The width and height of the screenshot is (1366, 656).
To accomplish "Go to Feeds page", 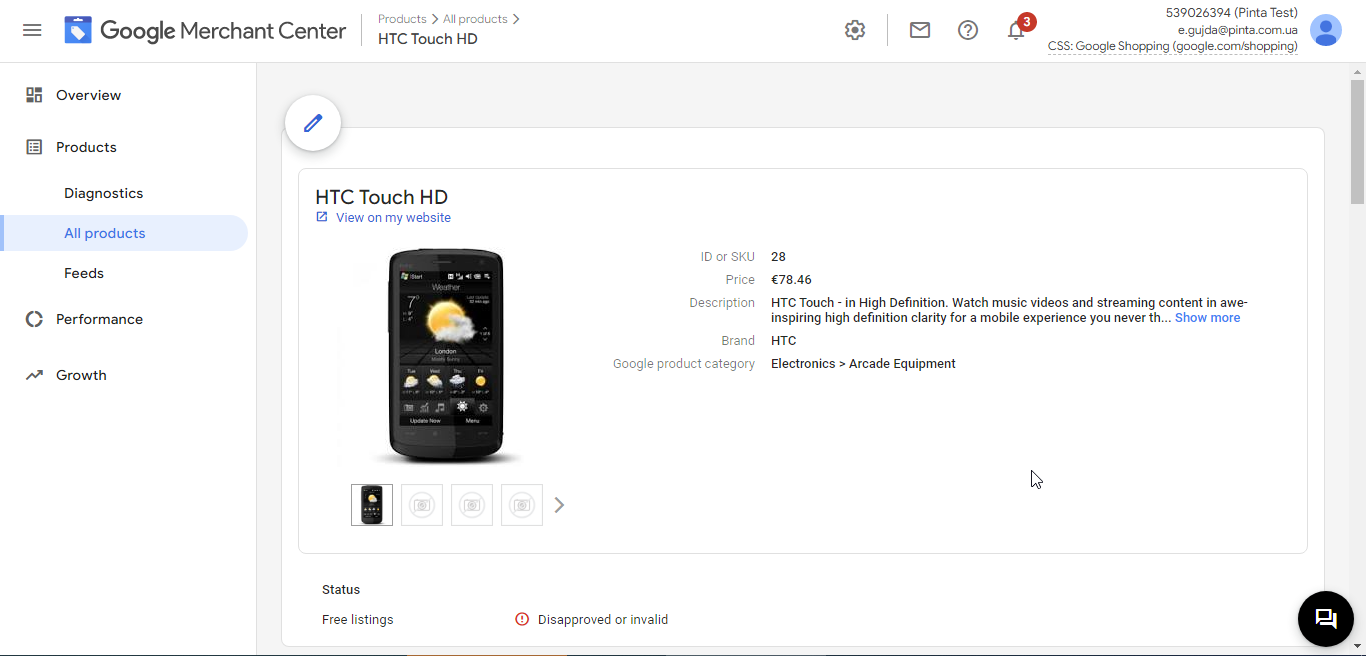I will tap(84, 273).
